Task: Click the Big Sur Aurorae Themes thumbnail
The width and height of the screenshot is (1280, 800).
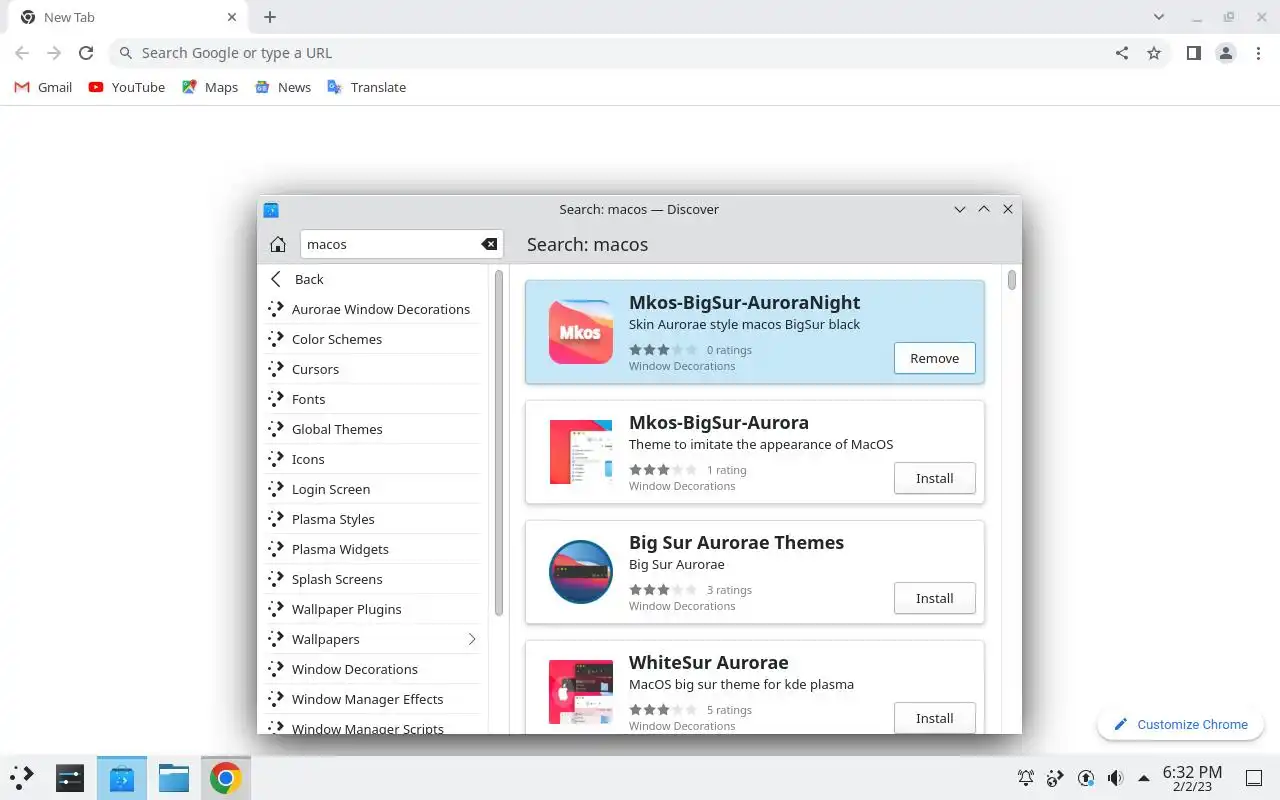Action: point(581,572)
